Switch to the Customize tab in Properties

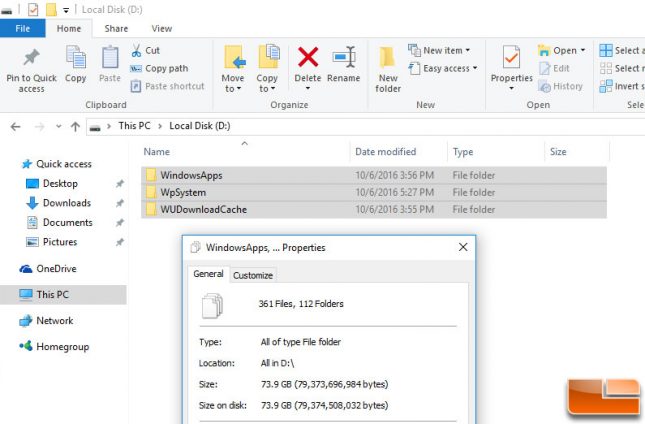click(253, 275)
